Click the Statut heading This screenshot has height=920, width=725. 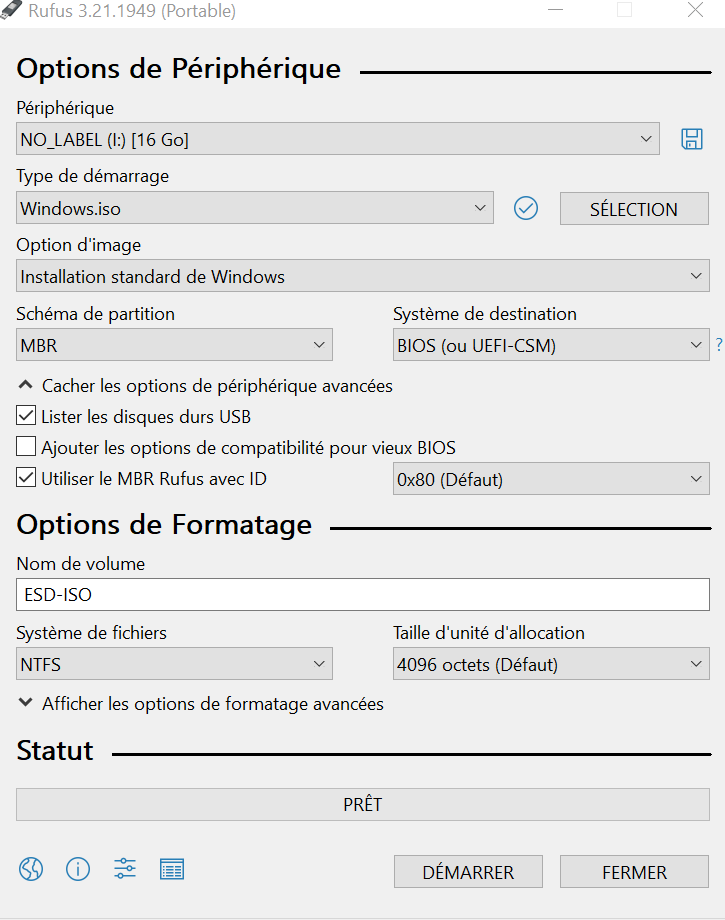55,750
